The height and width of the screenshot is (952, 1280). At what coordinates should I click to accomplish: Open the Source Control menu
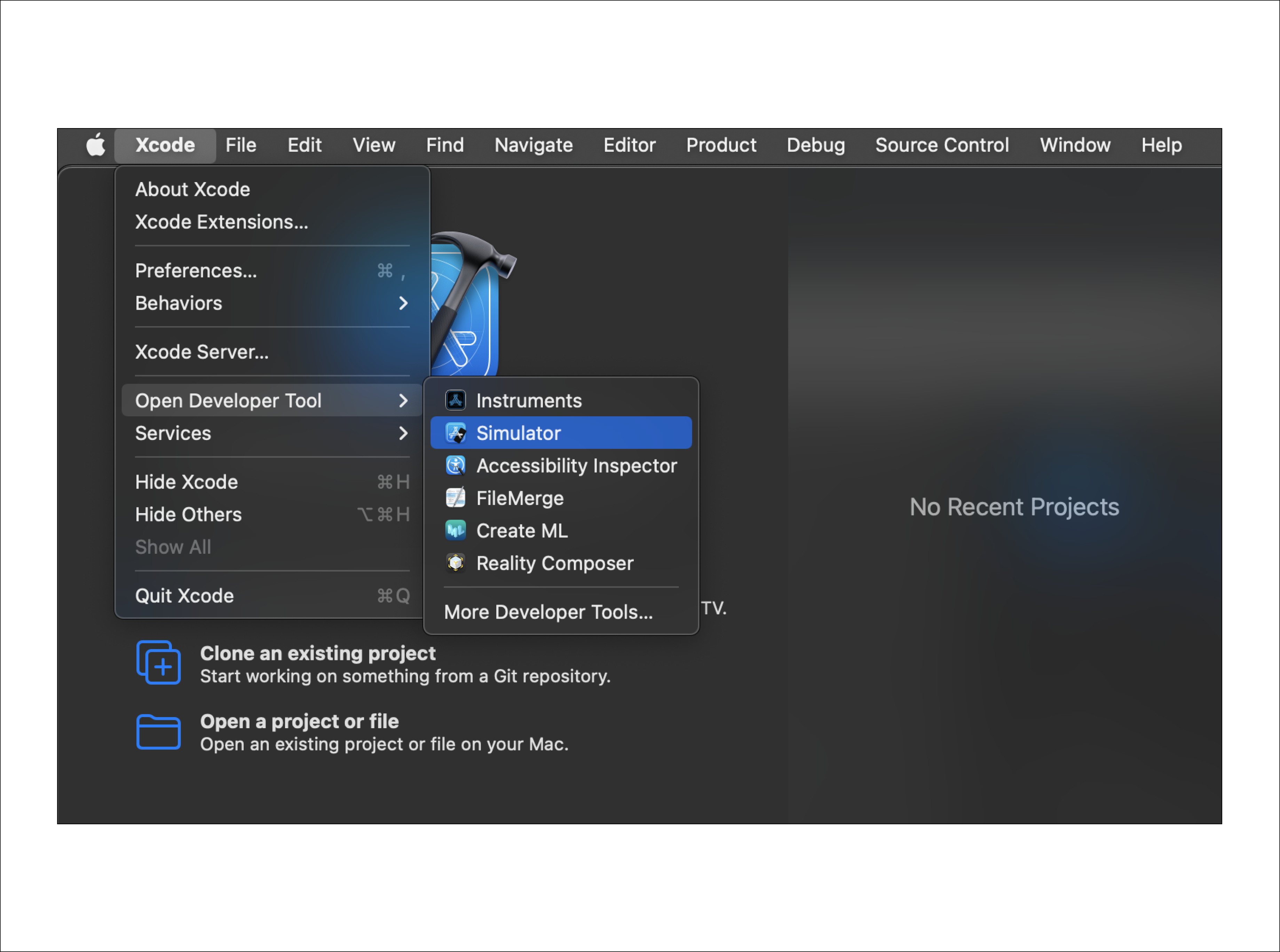click(942, 145)
